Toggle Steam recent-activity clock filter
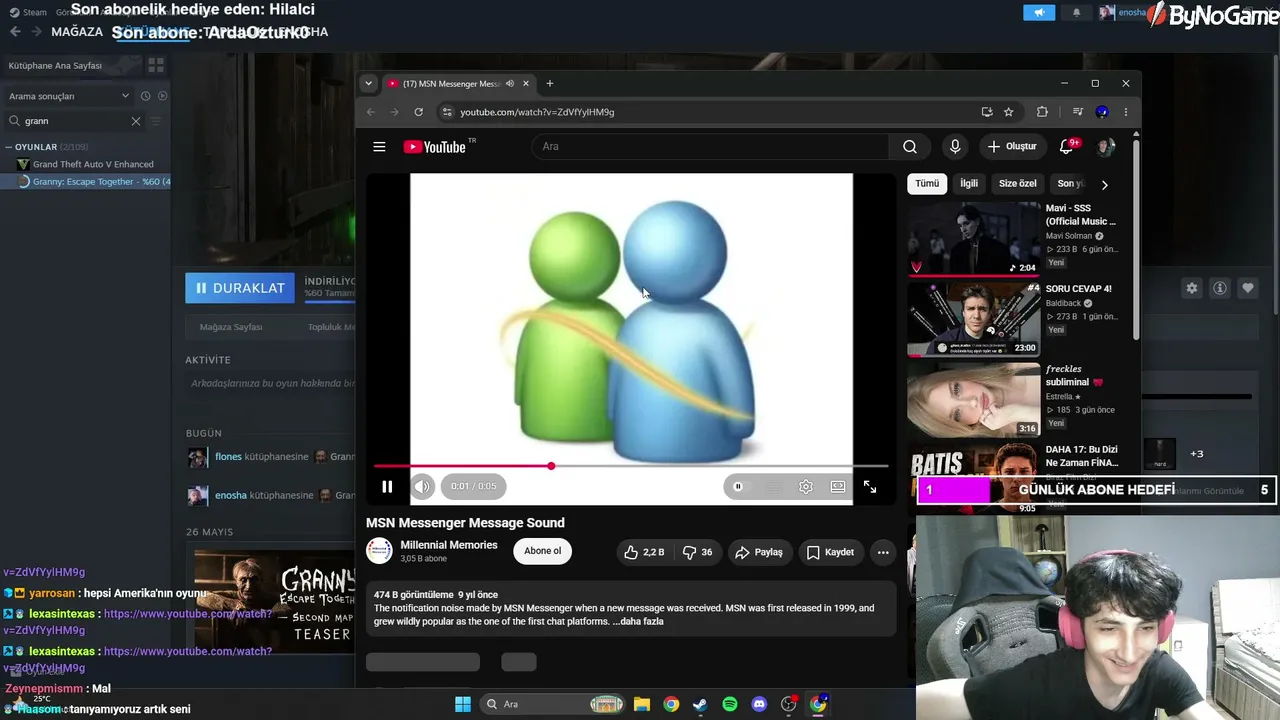 coord(145,96)
